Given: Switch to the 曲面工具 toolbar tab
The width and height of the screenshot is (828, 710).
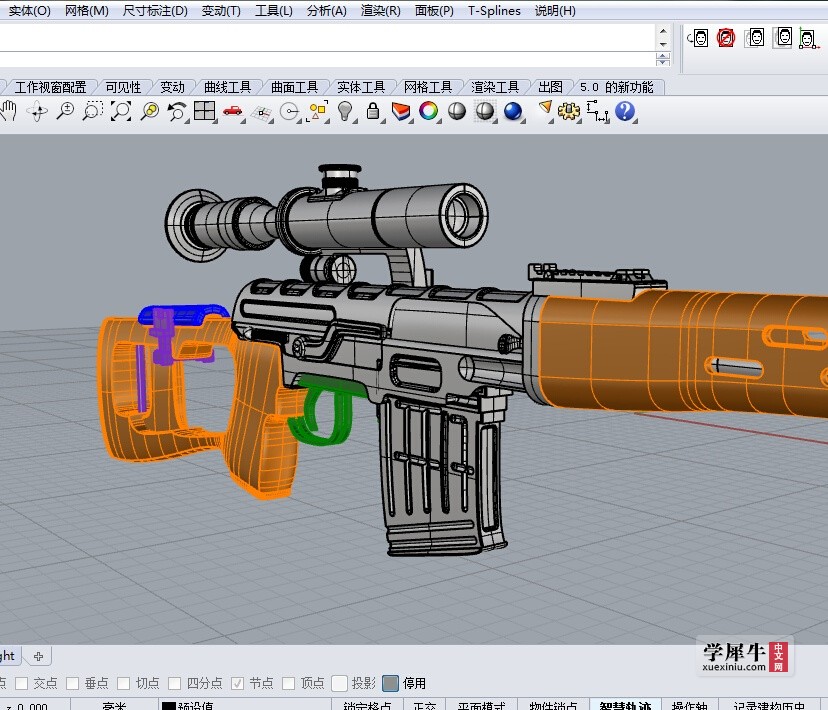Looking at the screenshot, I should 294,87.
